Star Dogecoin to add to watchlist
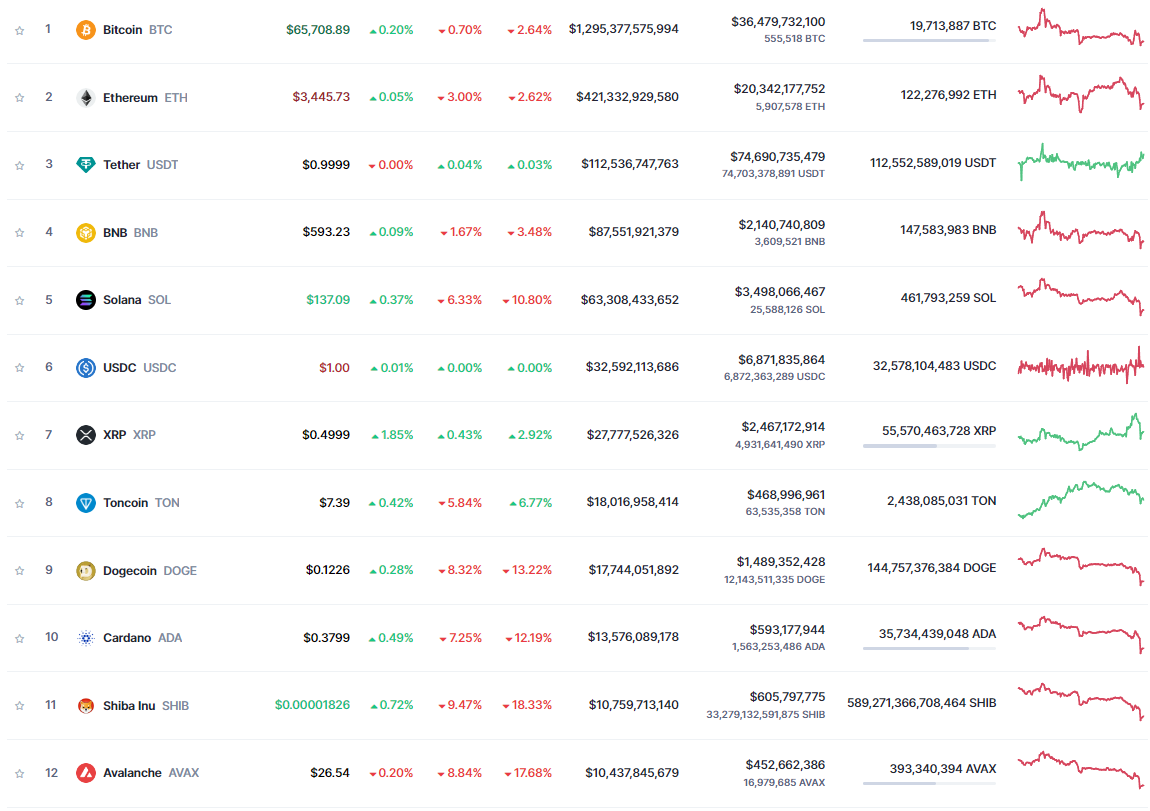The image size is (1150, 811). point(20,570)
